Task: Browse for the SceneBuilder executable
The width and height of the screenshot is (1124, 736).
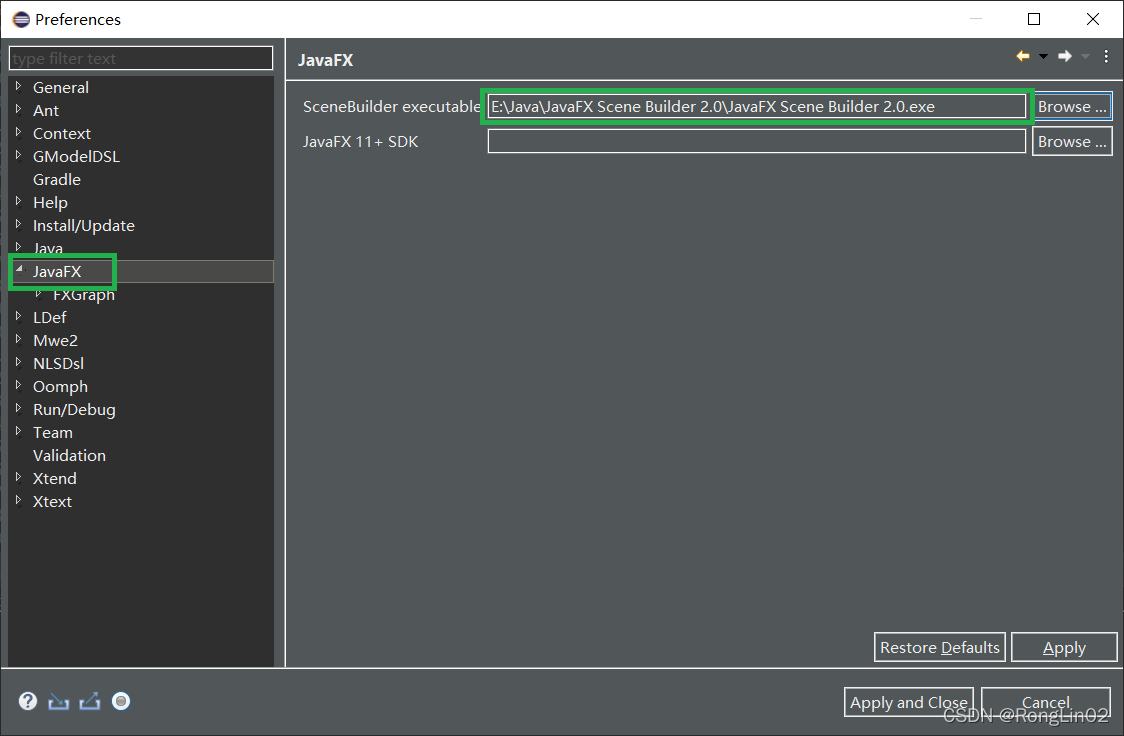Action: pos(1072,106)
